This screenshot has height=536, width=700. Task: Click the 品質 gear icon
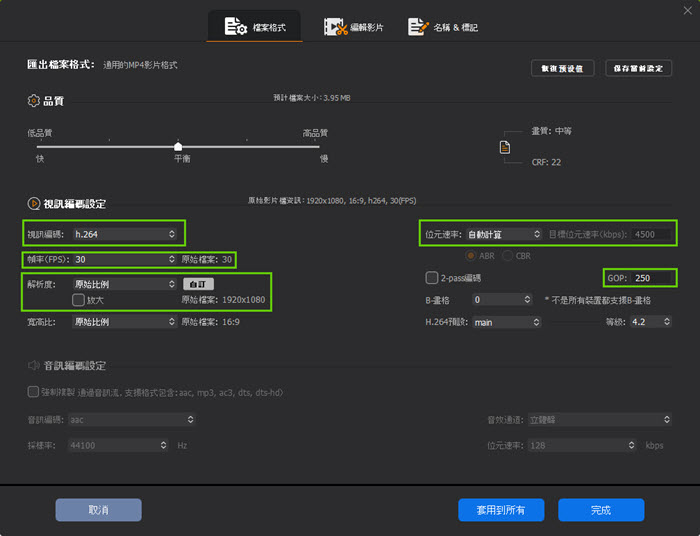point(34,101)
